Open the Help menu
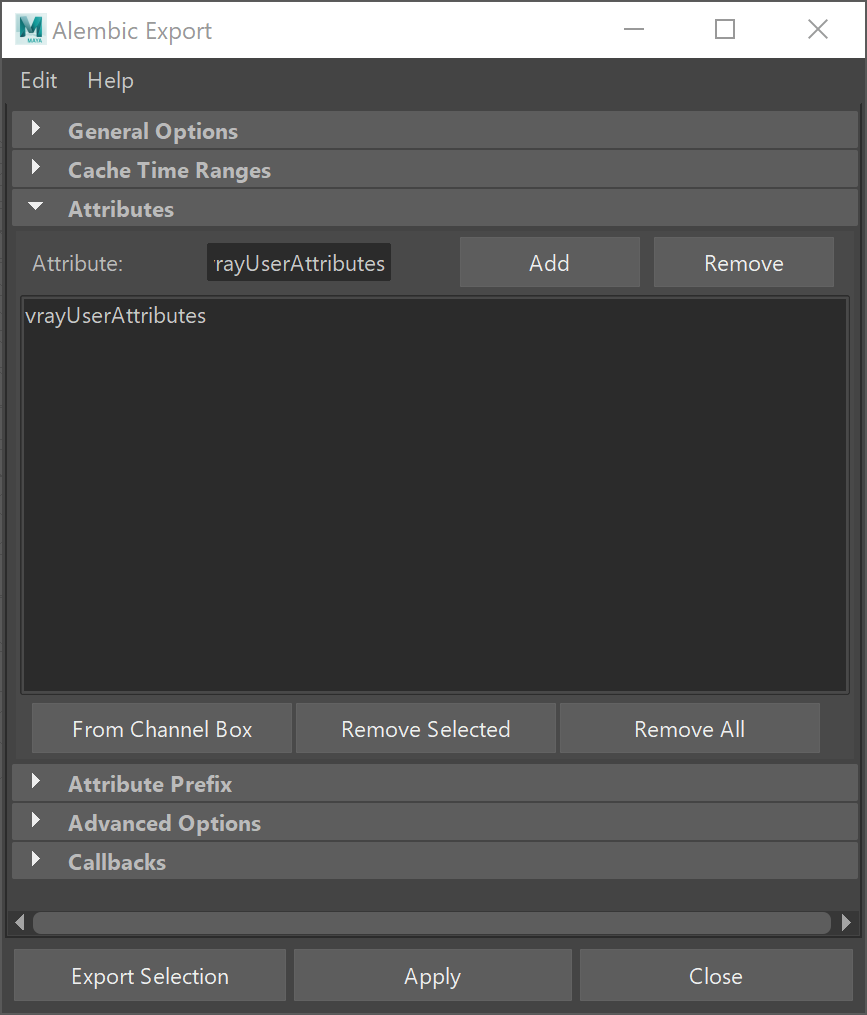Viewport: 867px width, 1015px height. pos(111,80)
